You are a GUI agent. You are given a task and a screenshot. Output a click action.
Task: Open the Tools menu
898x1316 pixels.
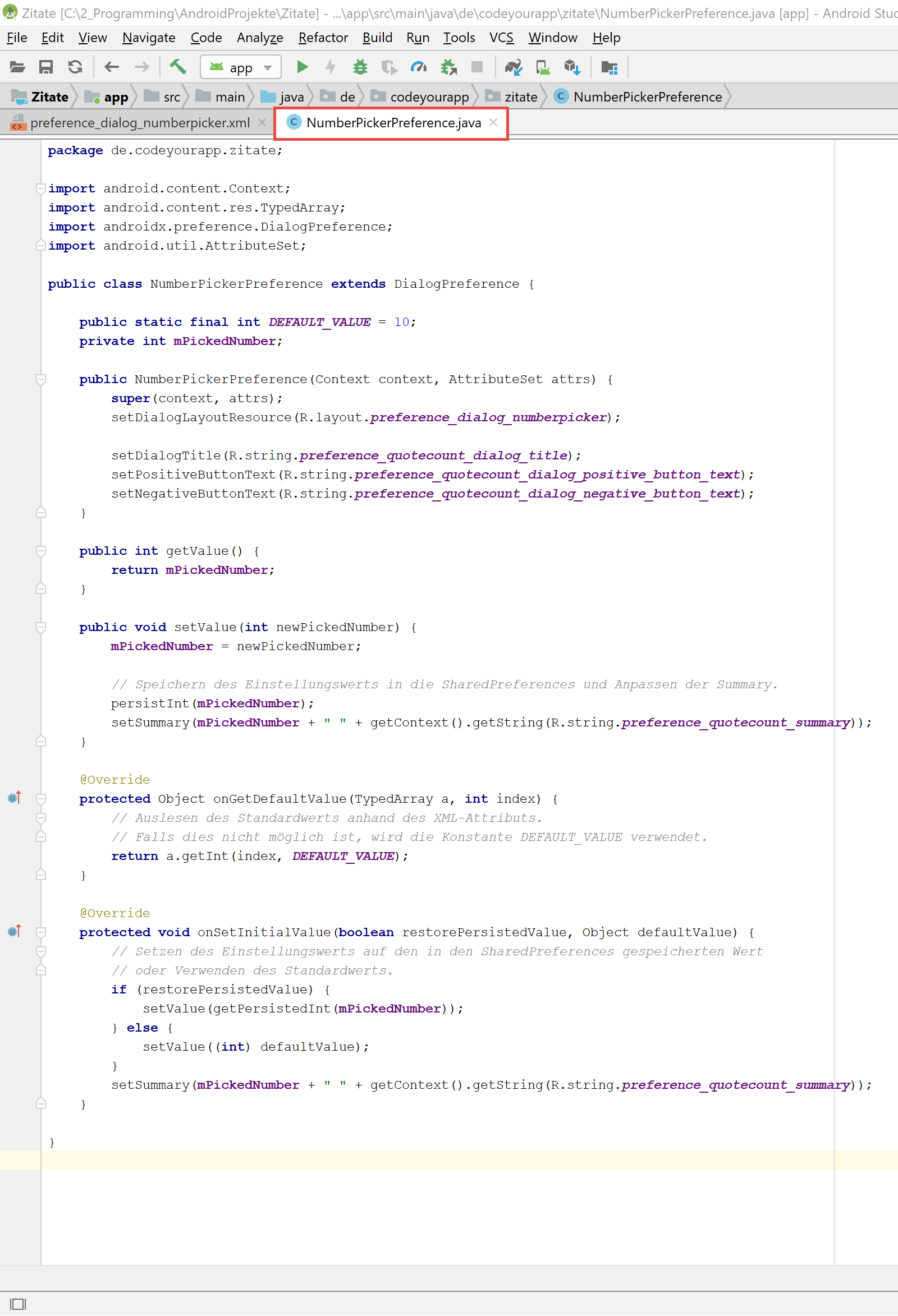459,38
